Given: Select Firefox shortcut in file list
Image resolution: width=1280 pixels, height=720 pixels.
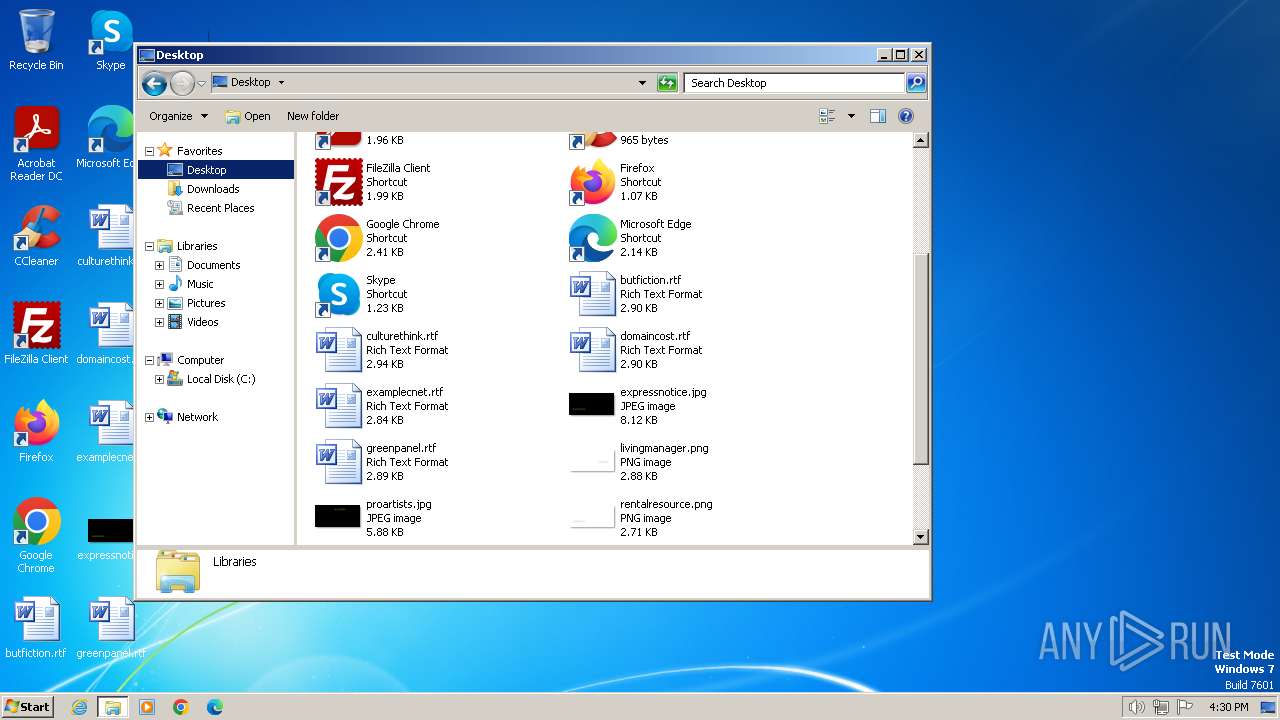Looking at the screenshot, I should coord(613,182).
